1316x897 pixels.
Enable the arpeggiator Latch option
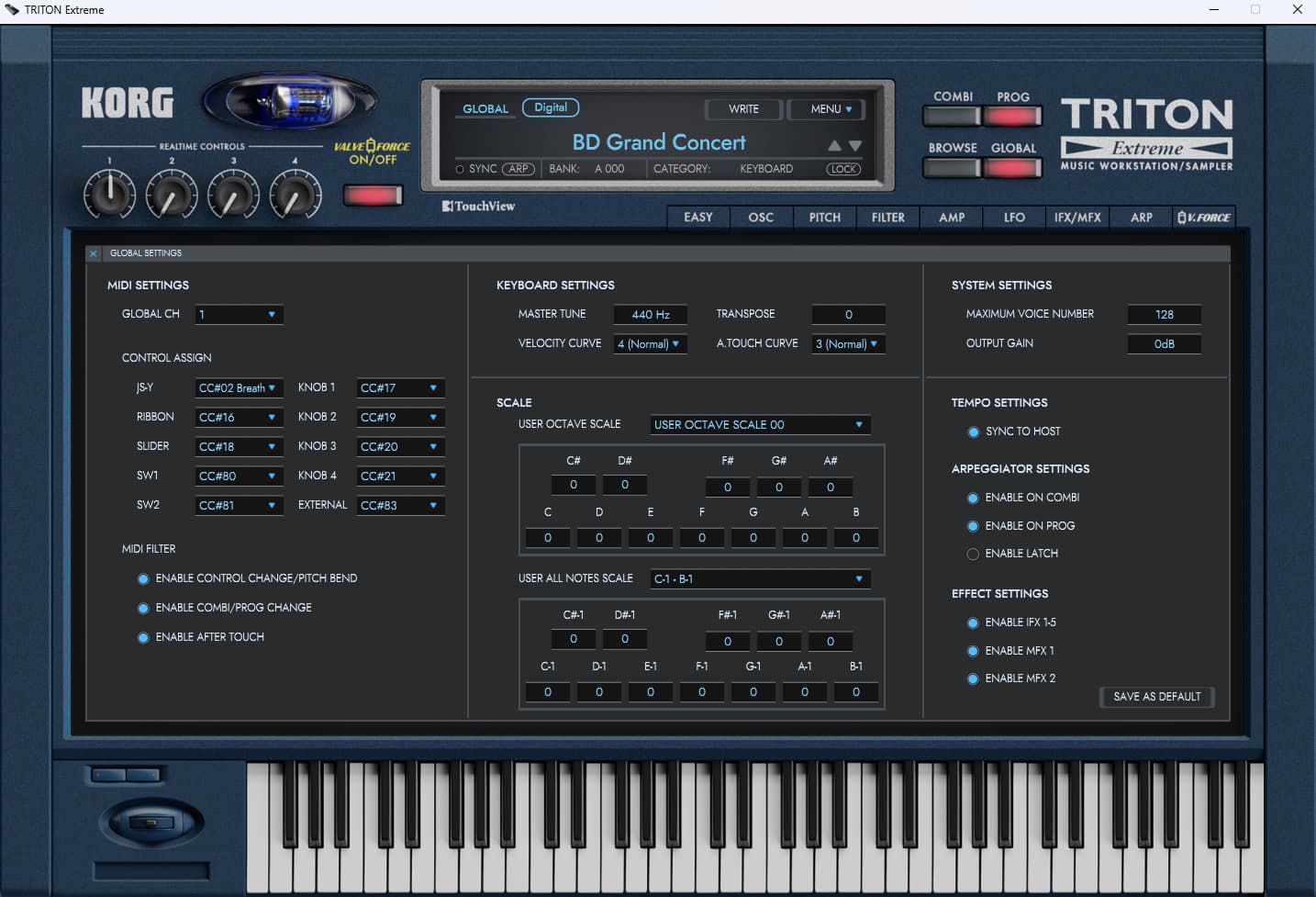click(x=973, y=554)
